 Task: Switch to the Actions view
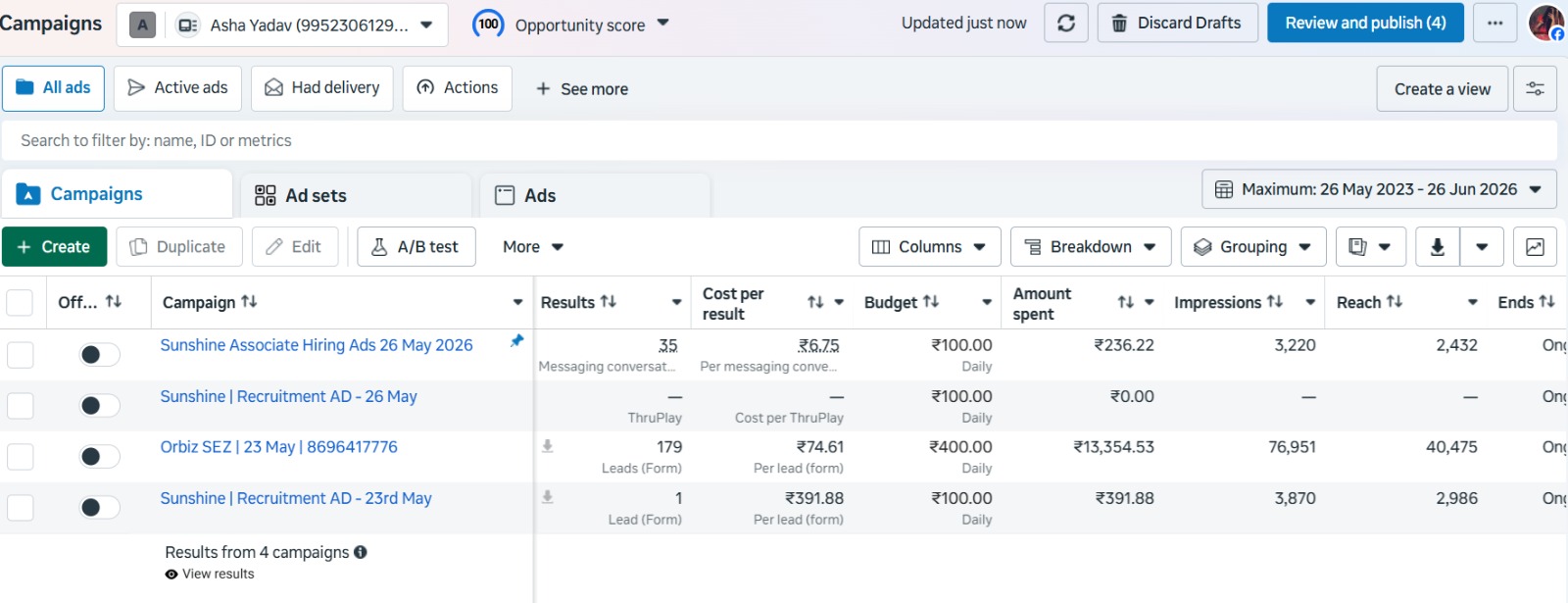tap(458, 88)
